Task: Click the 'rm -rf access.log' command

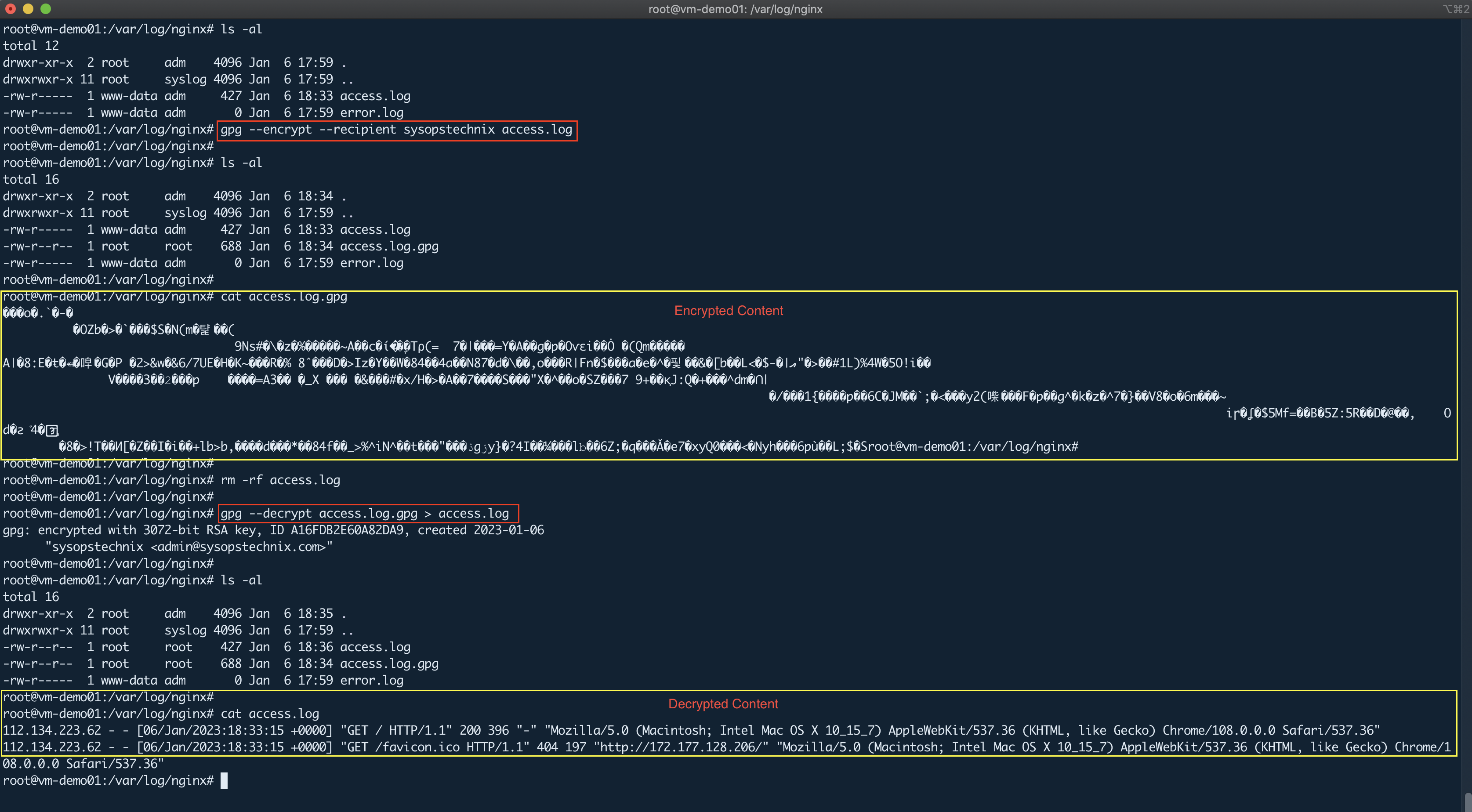Action: pyautogui.click(x=281, y=480)
